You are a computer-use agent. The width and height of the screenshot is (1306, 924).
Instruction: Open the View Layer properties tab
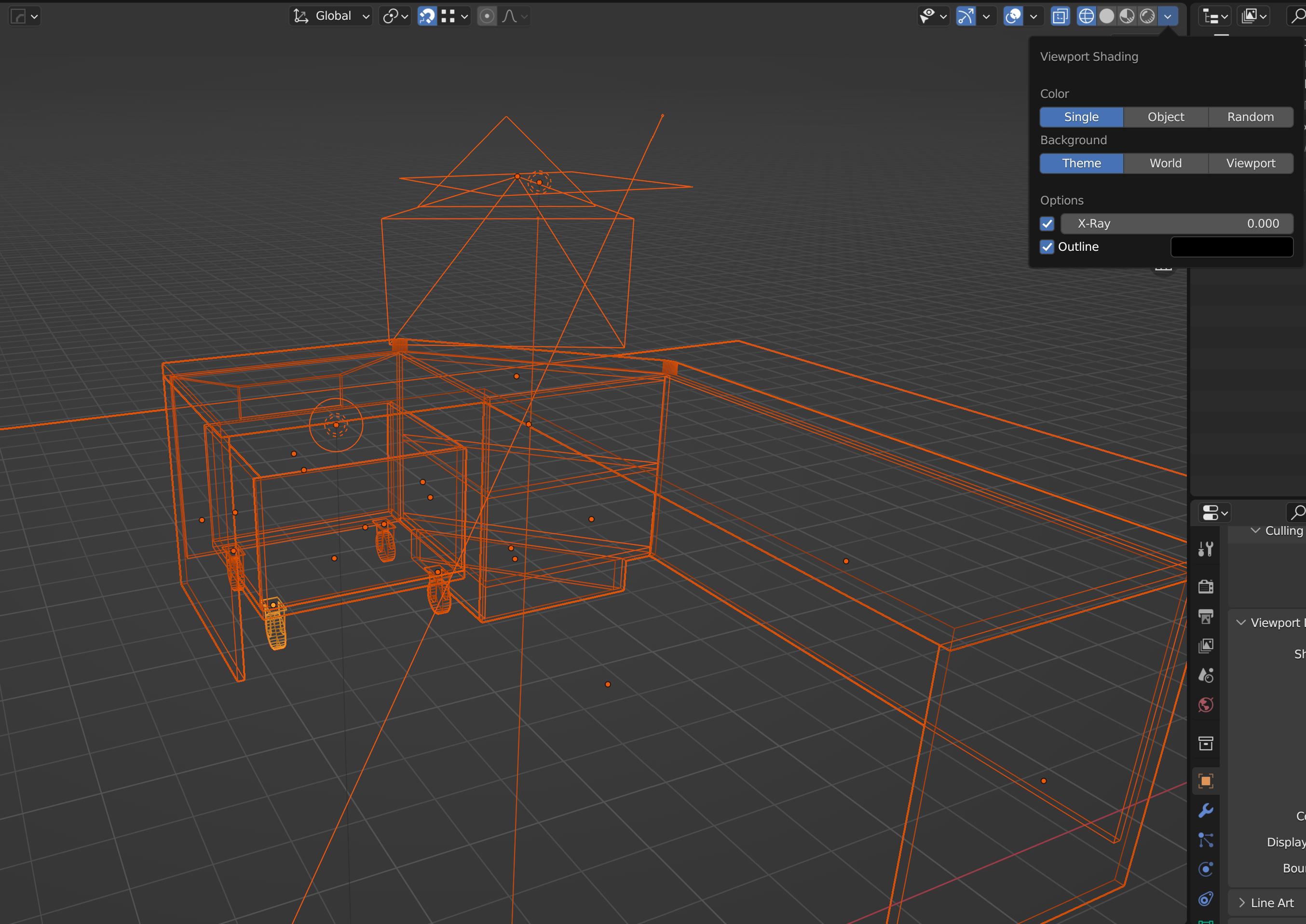point(1206,646)
